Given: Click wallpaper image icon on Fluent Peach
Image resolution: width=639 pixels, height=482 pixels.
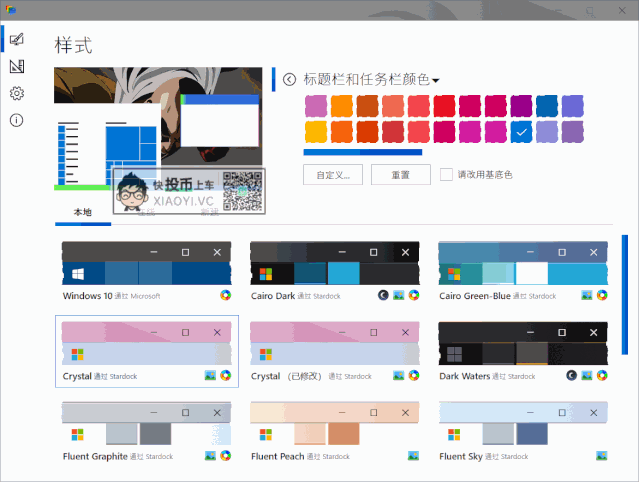Looking at the screenshot, I should (414, 456).
